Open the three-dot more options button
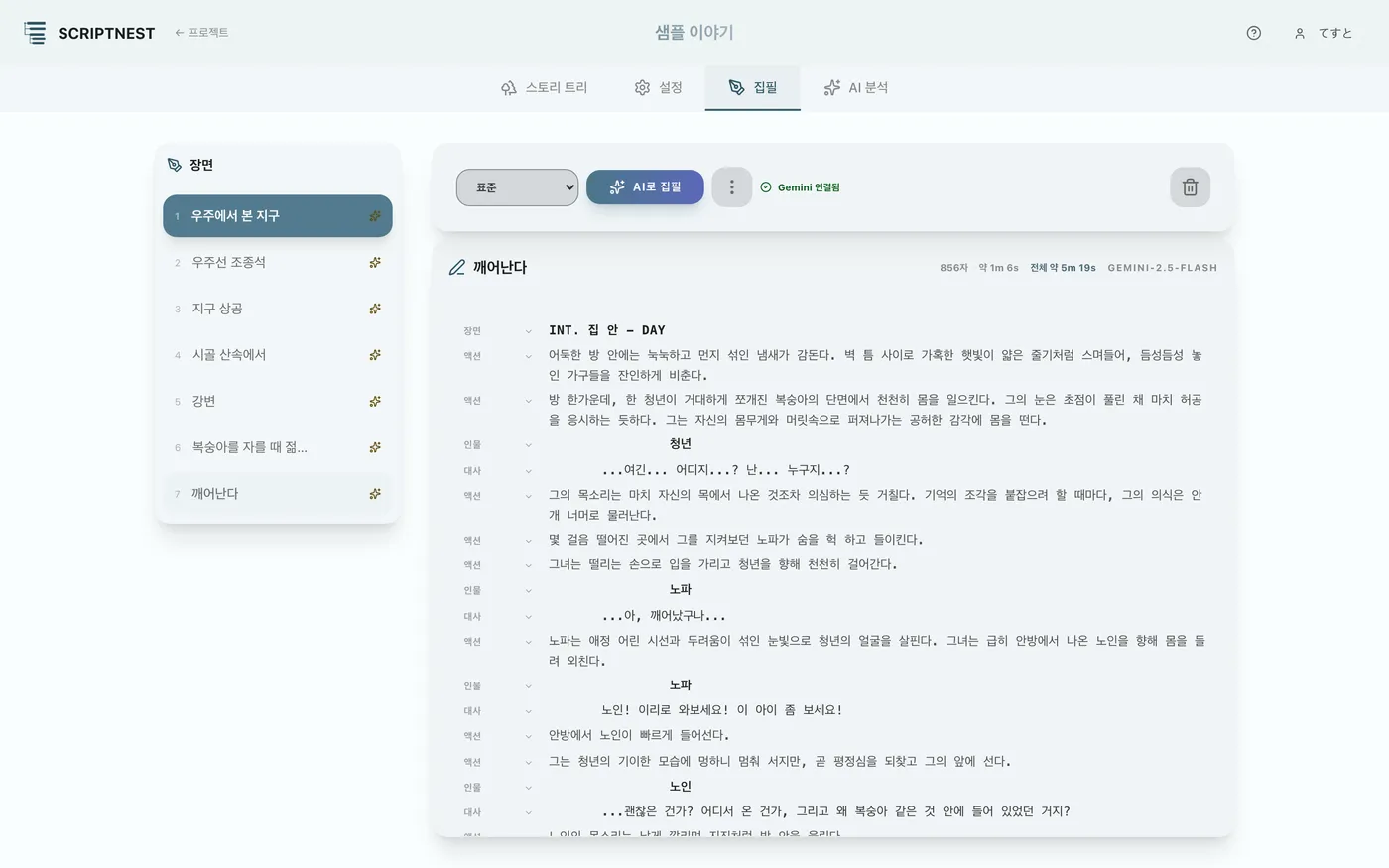This screenshot has height=868, width=1389. pyautogui.click(x=732, y=187)
